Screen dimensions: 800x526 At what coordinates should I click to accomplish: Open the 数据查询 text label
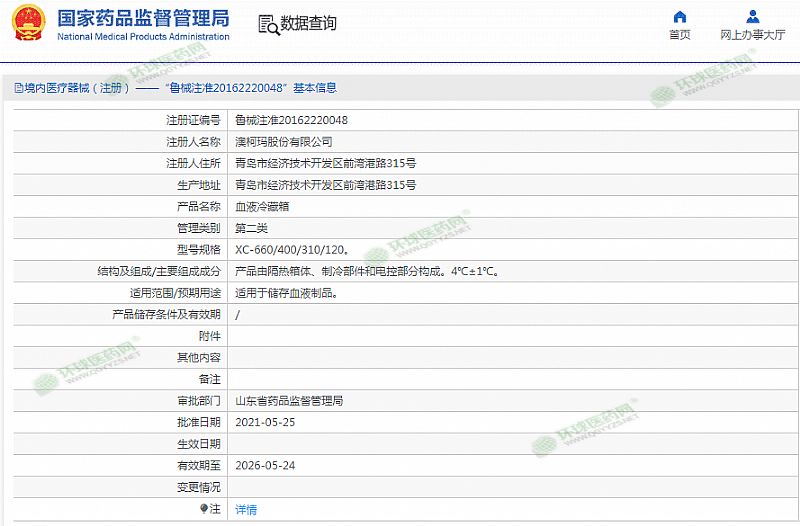[x=308, y=24]
